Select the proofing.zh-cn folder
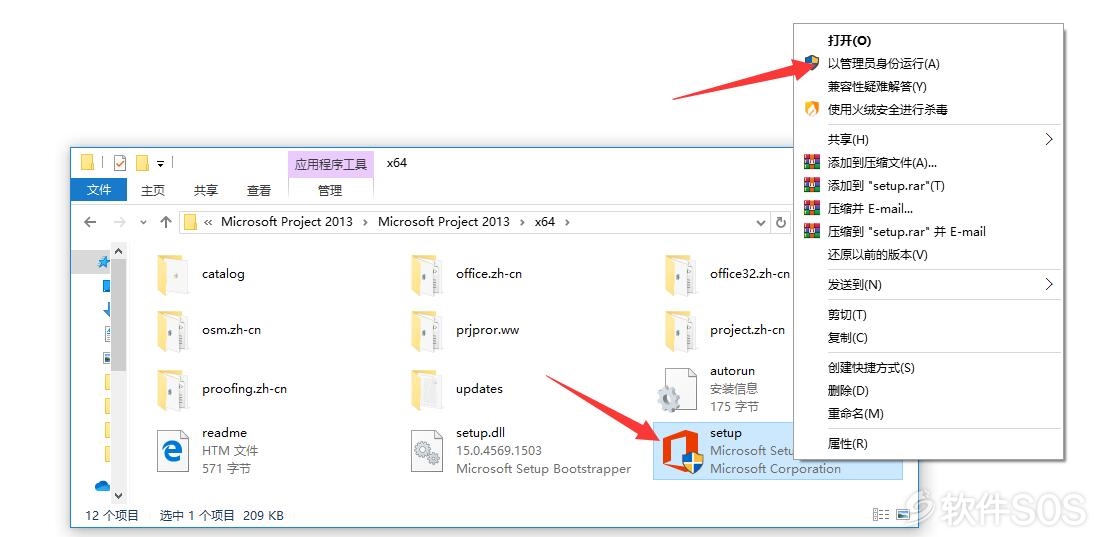Image resolution: width=1103 pixels, height=537 pixels. pos(222,389)
